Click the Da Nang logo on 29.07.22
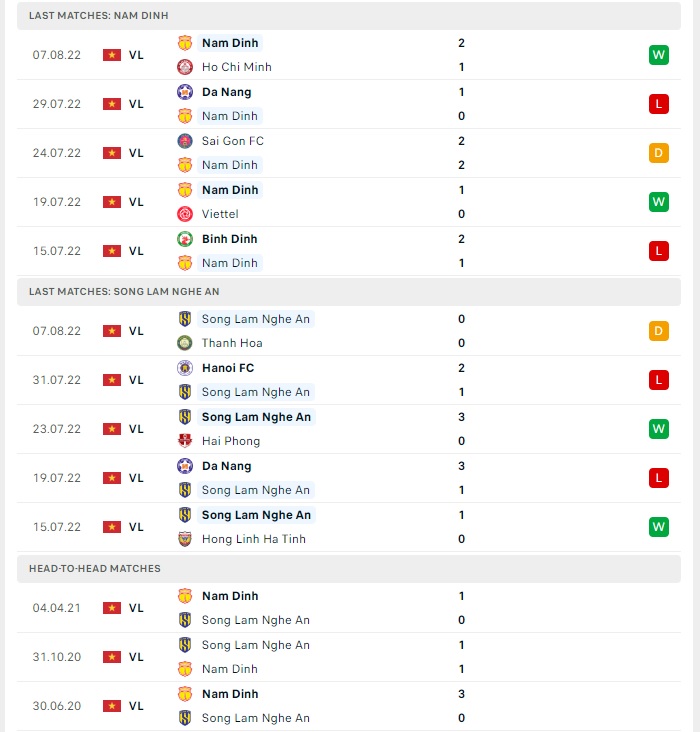700x732 pixels. 185,92
